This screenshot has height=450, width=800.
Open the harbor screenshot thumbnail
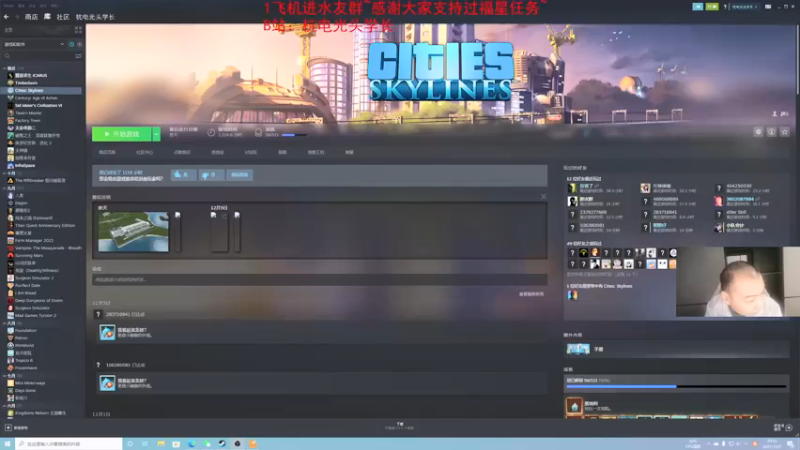click(133, 232)
